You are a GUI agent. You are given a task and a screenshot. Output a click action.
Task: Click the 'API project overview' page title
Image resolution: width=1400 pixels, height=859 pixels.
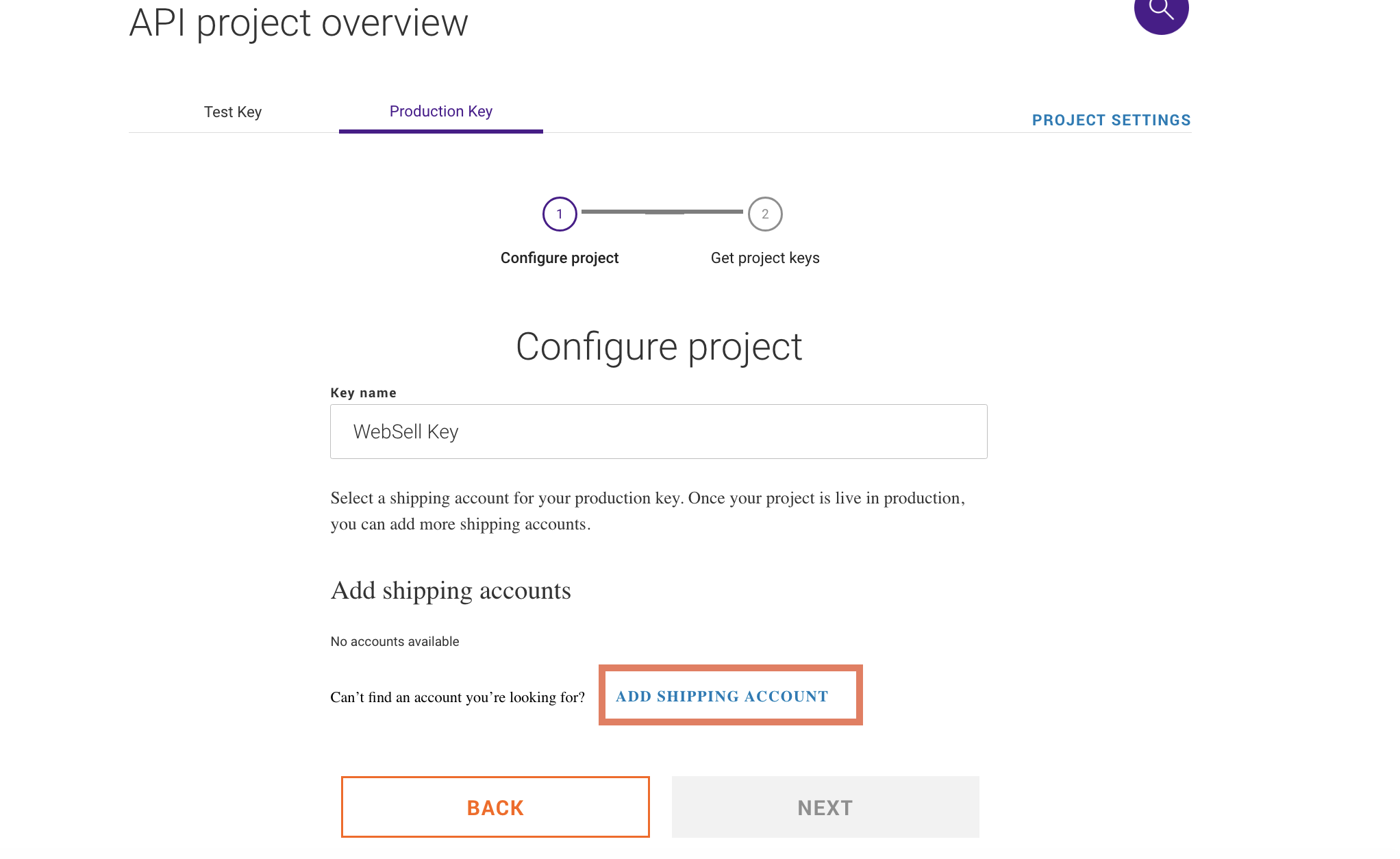click(x=299, y=23)
